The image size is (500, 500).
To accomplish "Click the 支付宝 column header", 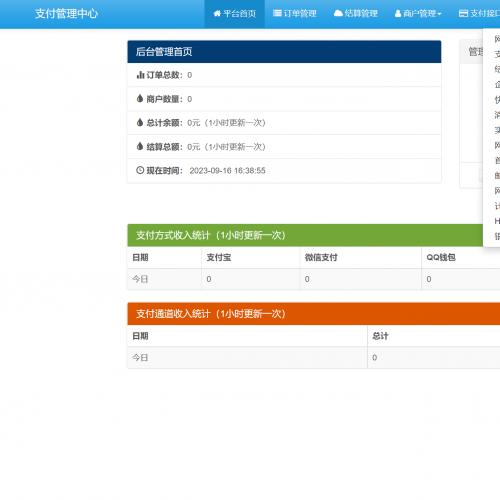I will [219, 257].
